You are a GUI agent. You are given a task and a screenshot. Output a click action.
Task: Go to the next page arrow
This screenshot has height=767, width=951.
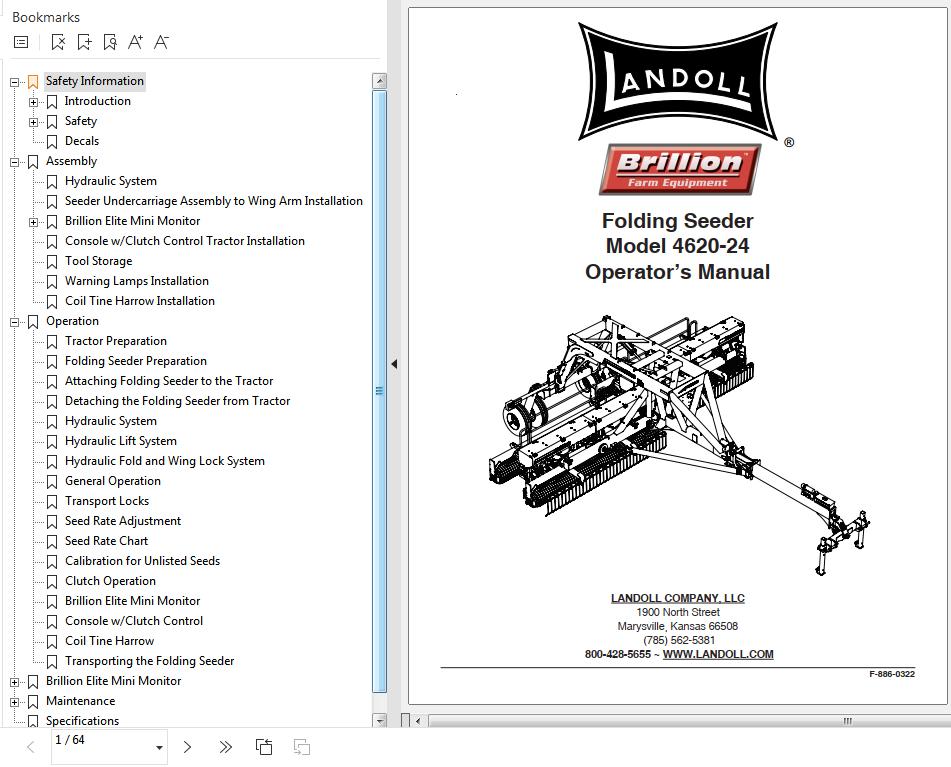[x=187, y=747]
